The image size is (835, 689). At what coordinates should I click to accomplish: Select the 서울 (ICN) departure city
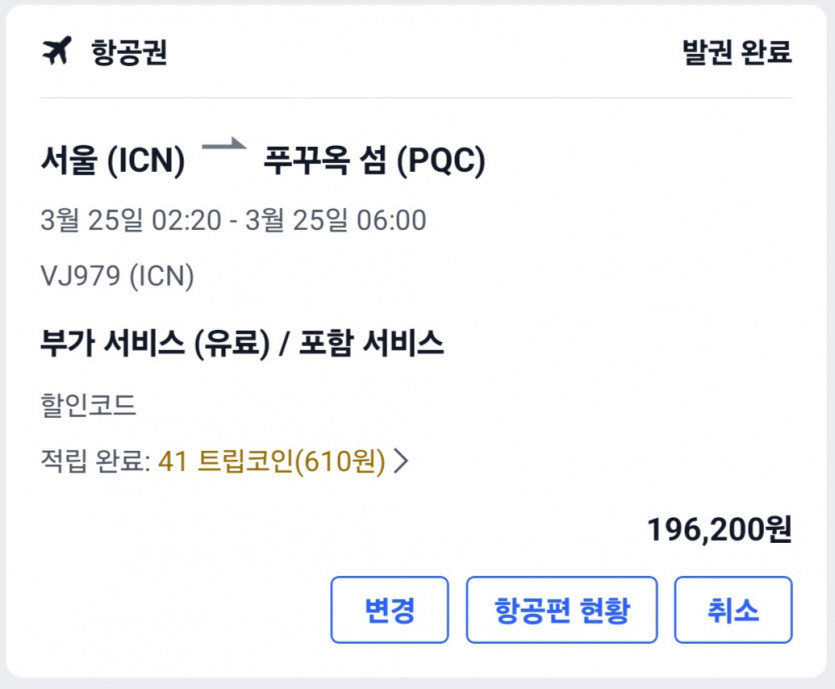(x=113, y=161)
